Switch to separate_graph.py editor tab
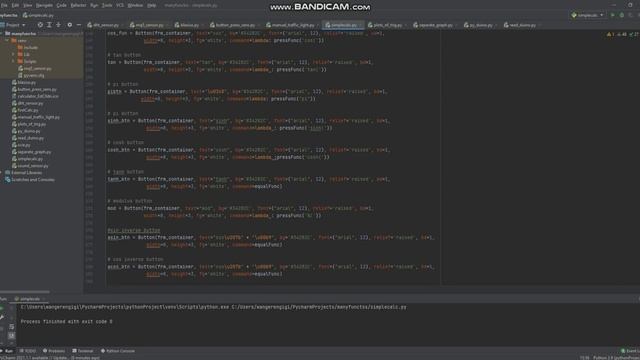640x360 pixels. tap(433, 25)
